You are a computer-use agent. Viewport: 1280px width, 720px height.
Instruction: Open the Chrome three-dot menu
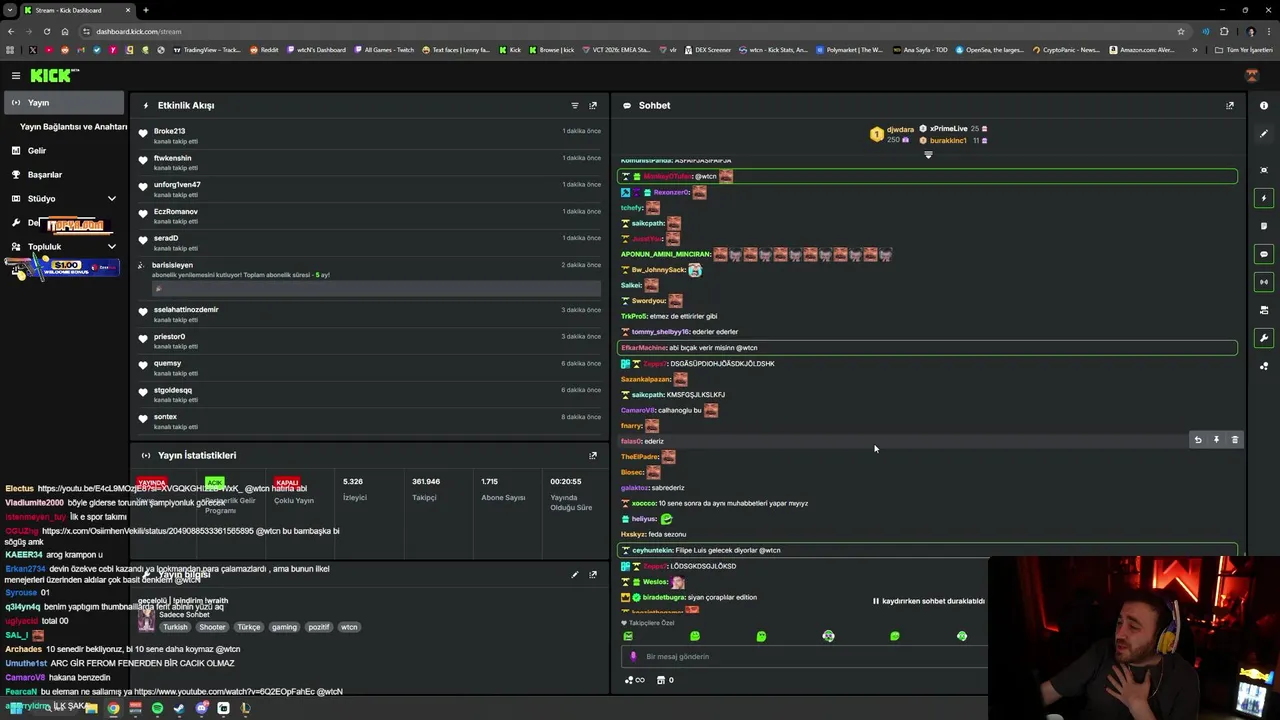coord(1268,31)
